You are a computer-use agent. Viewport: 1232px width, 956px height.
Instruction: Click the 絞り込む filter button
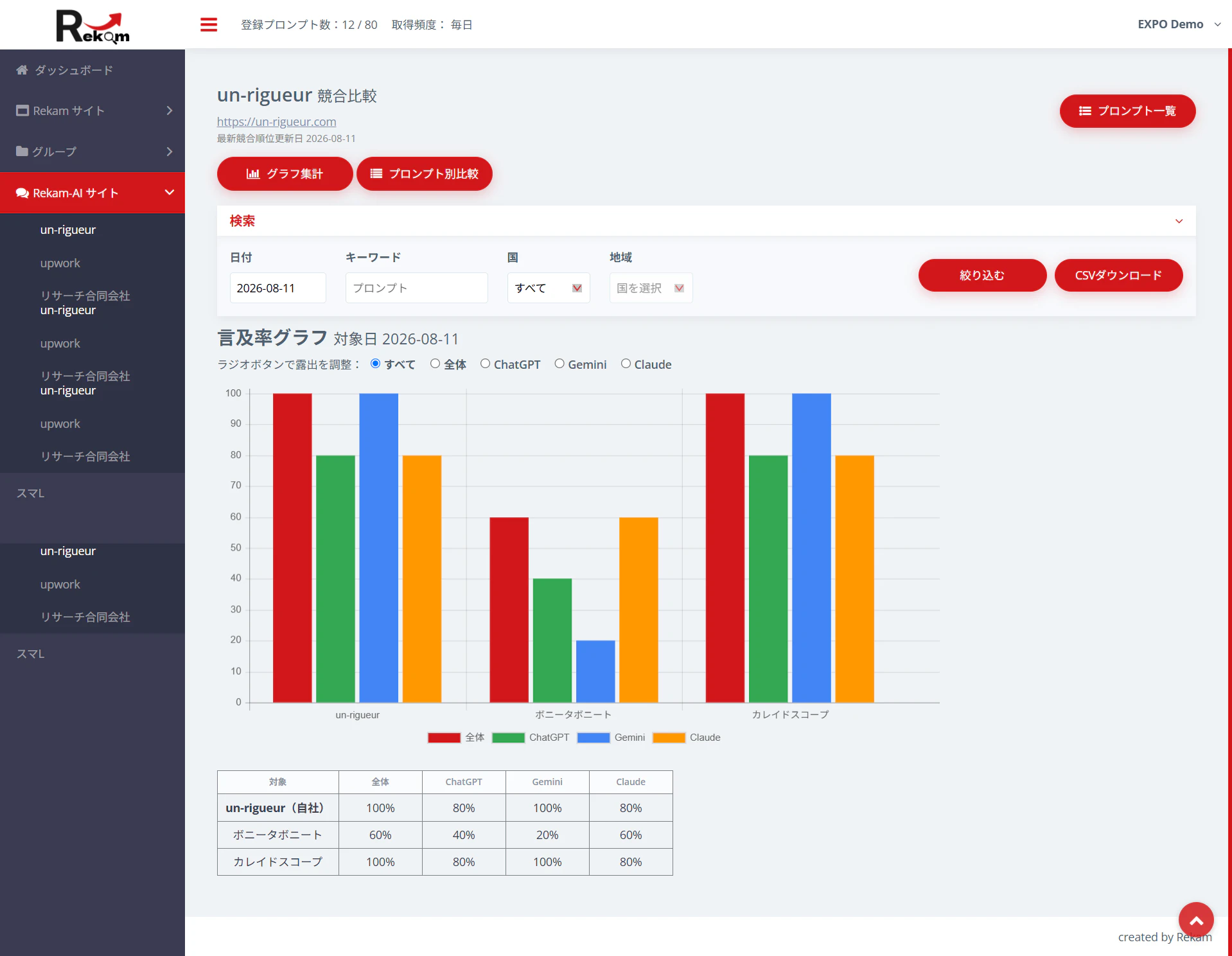pyautogui.click(x=982, y=275)
